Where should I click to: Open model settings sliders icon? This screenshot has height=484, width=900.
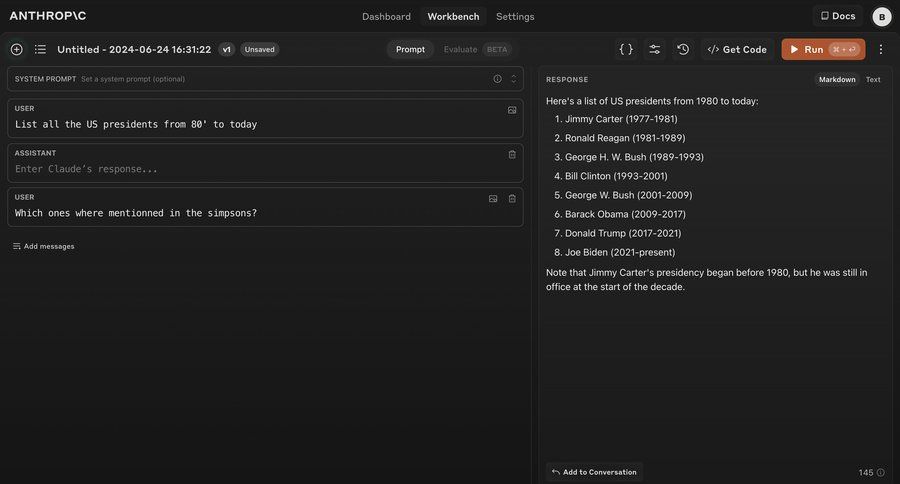654,49
